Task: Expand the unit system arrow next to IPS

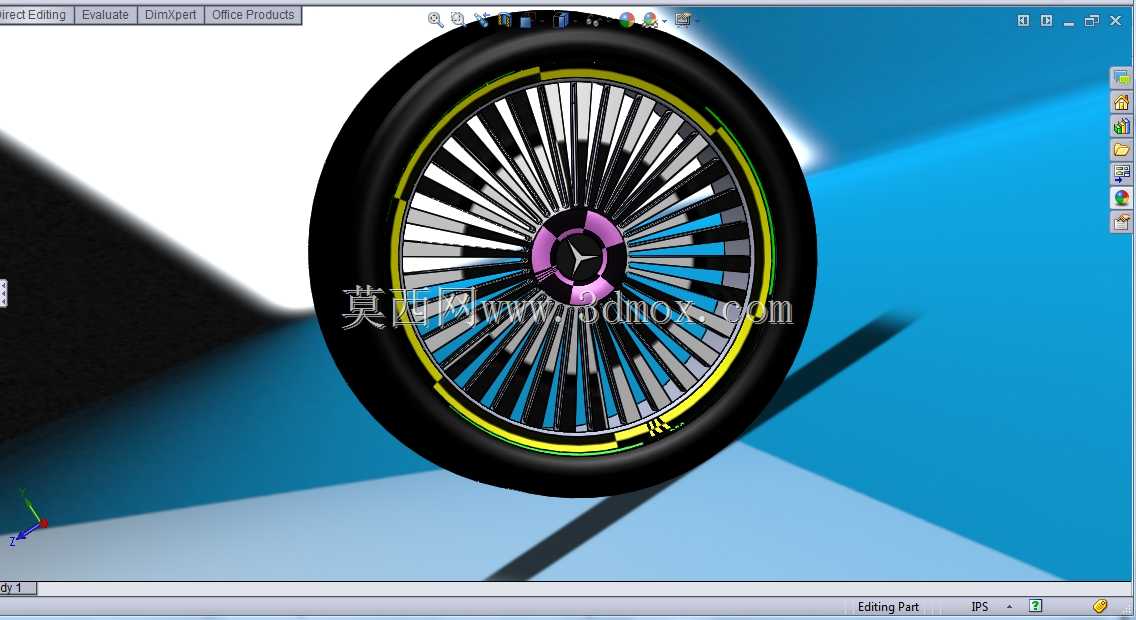Action: click(1009, 606)
